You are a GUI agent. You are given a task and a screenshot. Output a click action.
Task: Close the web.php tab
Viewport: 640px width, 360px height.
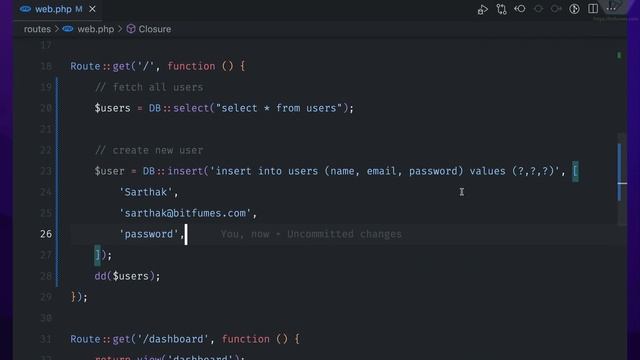click(x=92, y=9)
